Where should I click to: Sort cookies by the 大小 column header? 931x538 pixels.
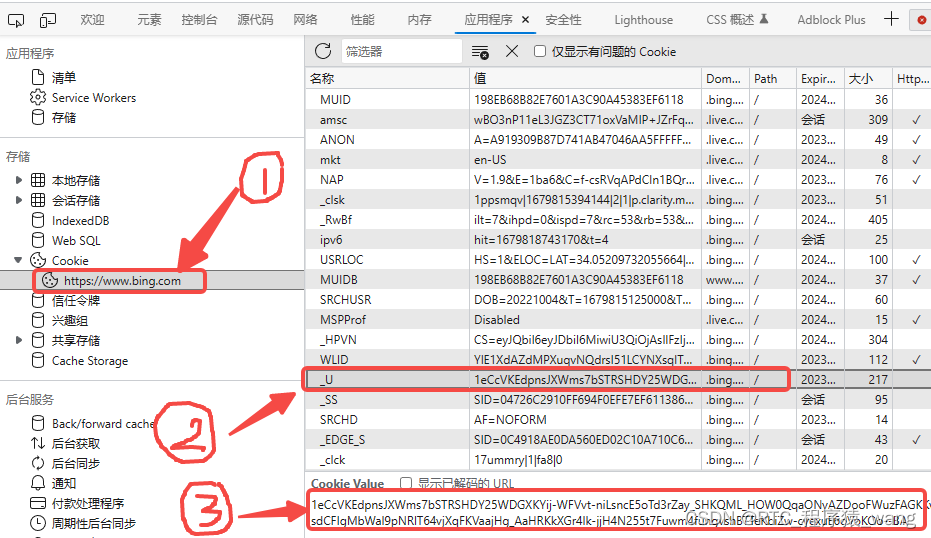click(x=861, y=78)
